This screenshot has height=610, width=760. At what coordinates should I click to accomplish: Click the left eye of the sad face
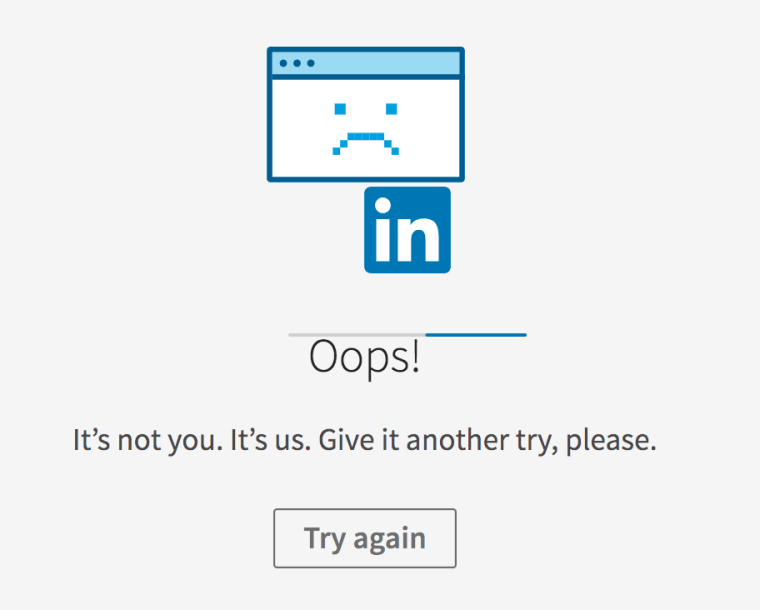[x=340, y=108]
